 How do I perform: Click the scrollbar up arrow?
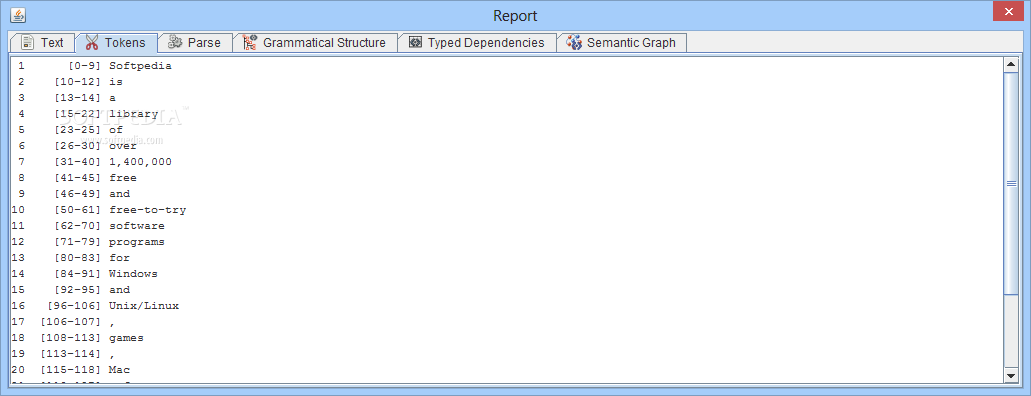1011,64
